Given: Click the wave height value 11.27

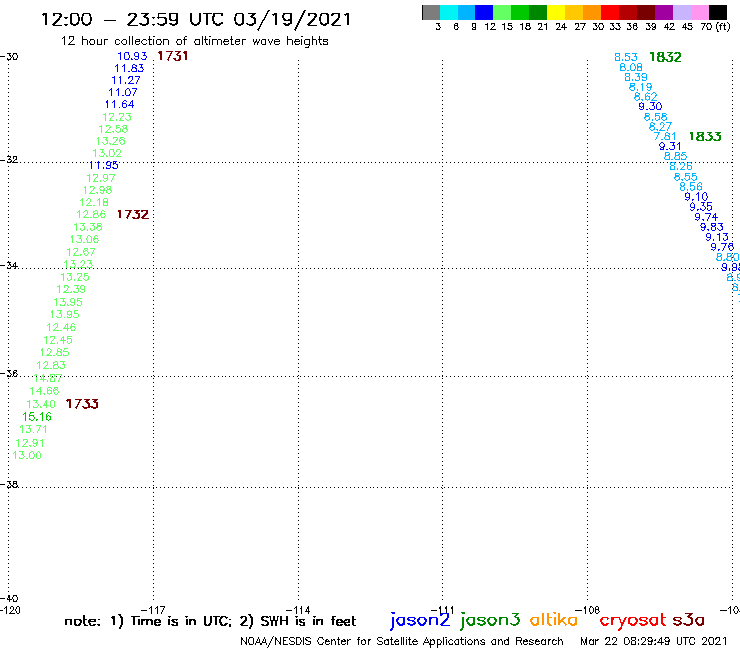Looking at the screenshot, I should coord(126,80).
